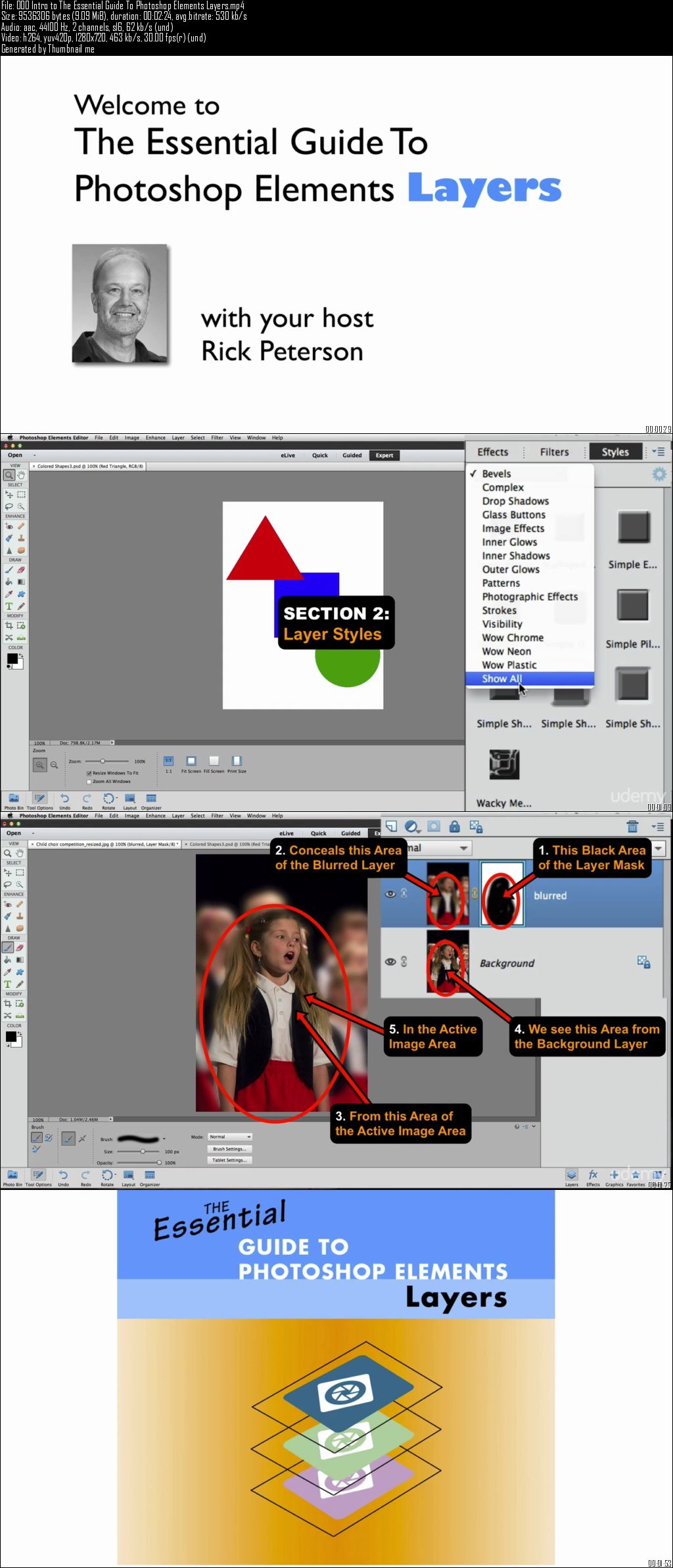Image resolution: width=673 pixels, height=1568 pixels.
Task: Pick the Paint Bucket tool in Child choir frame
Action: pyautogui.click(x=8, y=959)
